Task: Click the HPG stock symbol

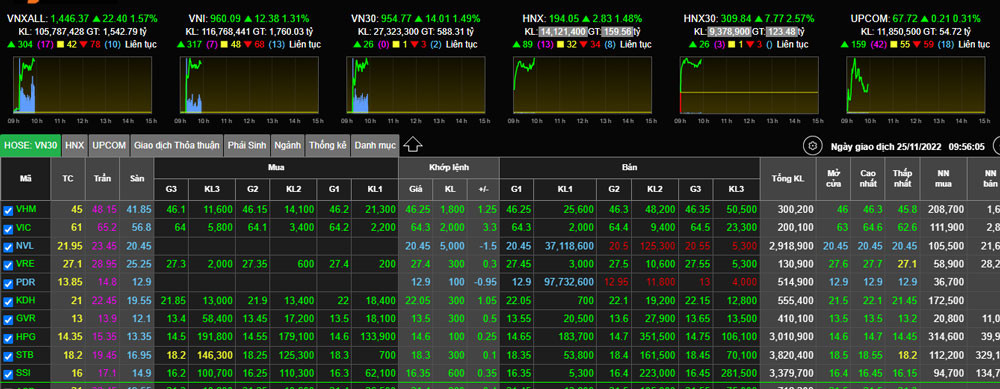Action: [26, 337]
